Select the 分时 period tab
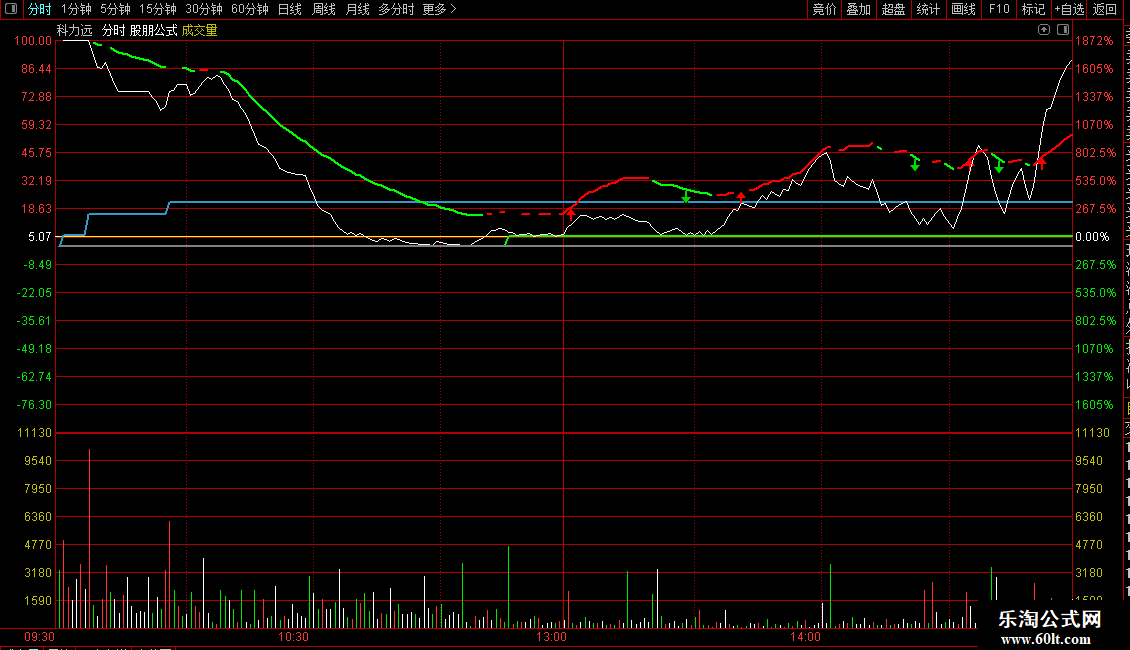Viewport: 1130px width, 650px height. click(x=40, y=9)
